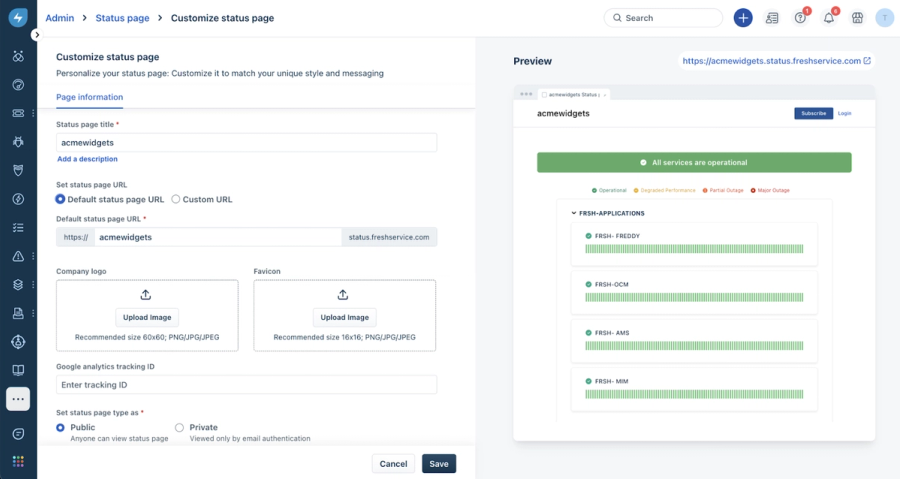Save the status page settings
Image resolution: width=900 pixels, height=479 pixels.
point(439,464)
